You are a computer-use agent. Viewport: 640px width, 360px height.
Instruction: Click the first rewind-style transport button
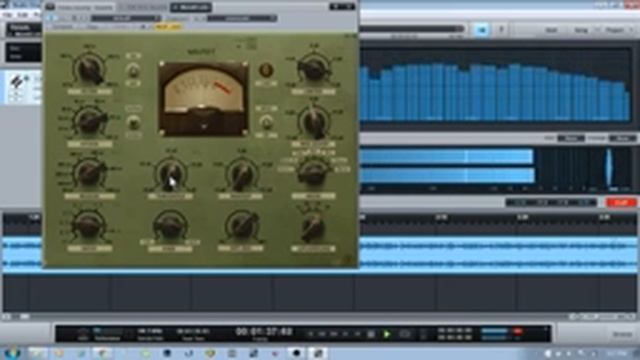pyautogui.click(x=310, y=334)
